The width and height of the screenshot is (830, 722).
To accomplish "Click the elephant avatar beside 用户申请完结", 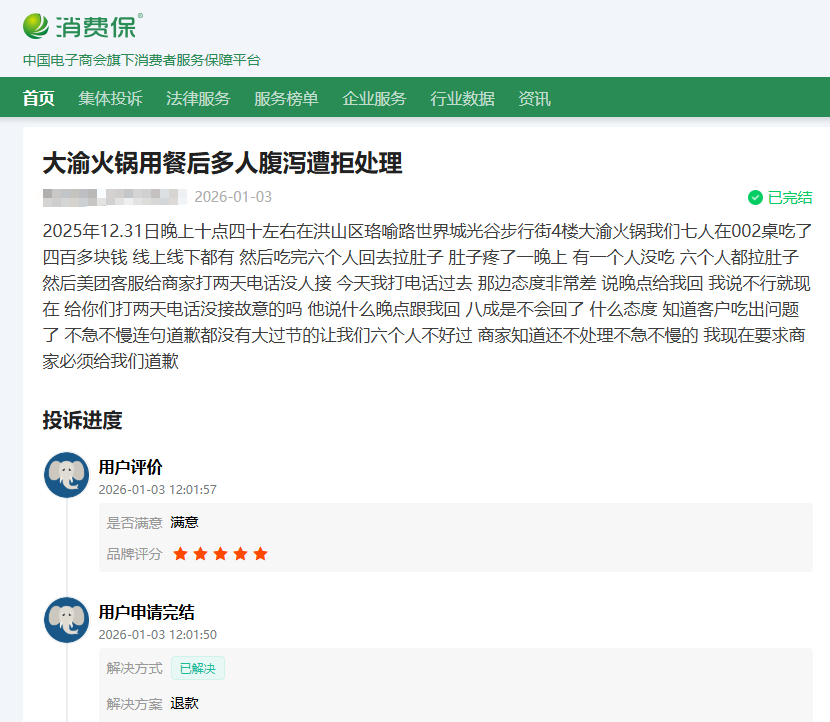I will (67, 620).
